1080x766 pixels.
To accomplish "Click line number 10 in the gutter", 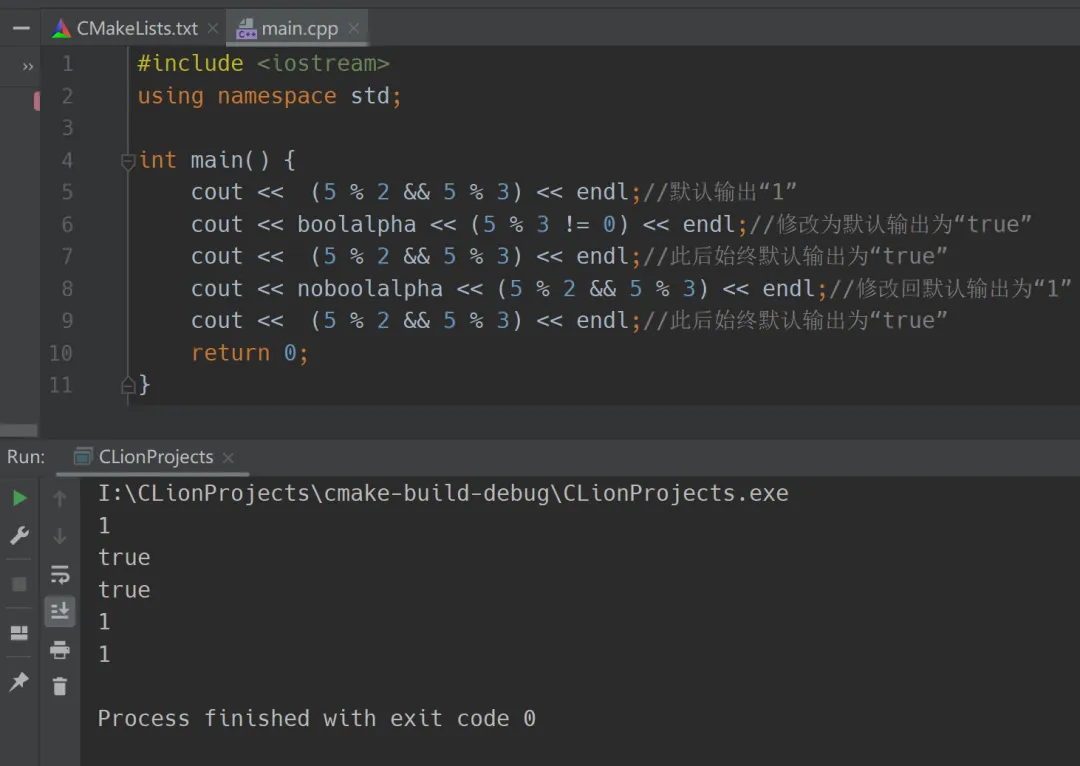I will 61,353.
